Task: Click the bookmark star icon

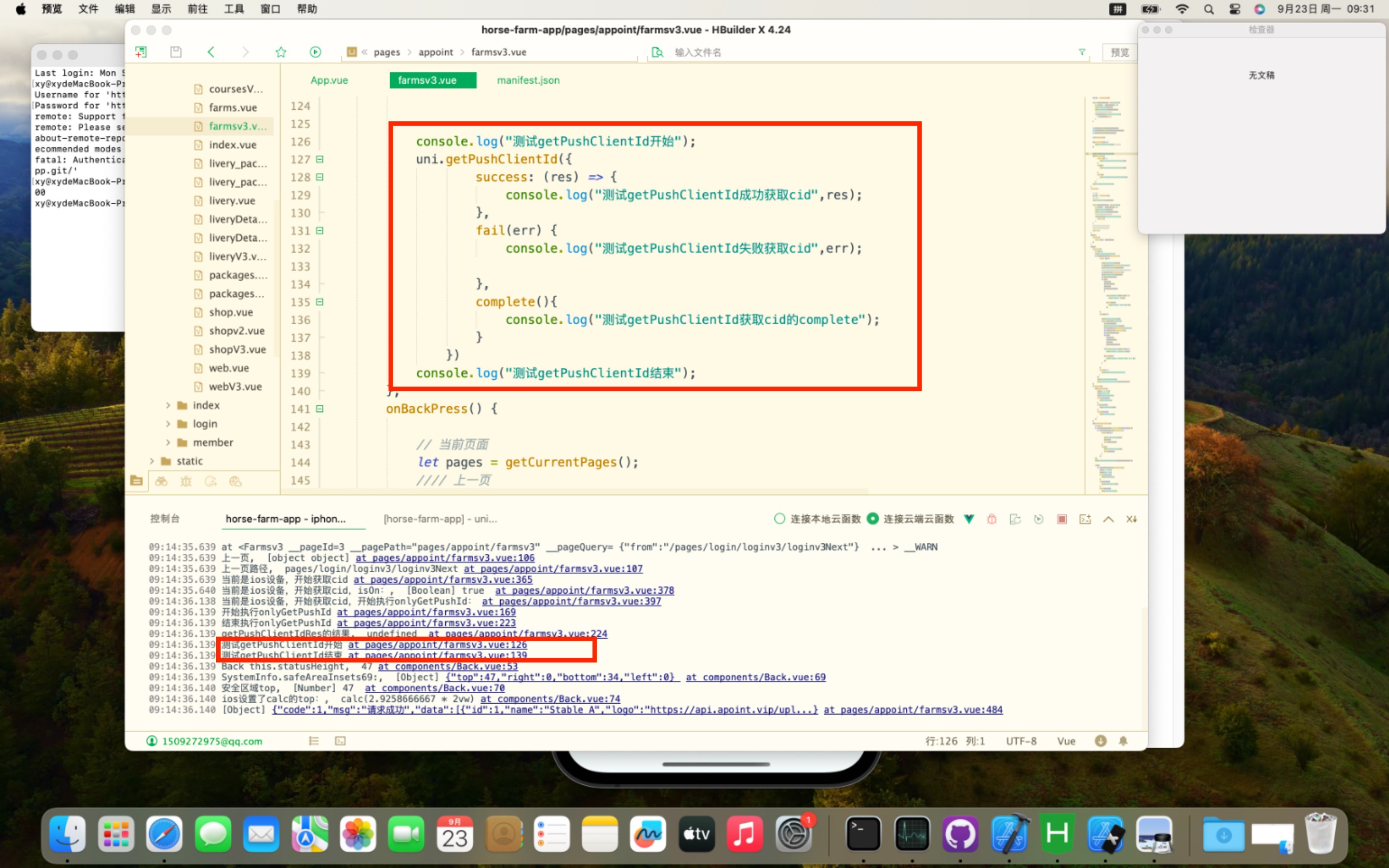Action: 281,52
